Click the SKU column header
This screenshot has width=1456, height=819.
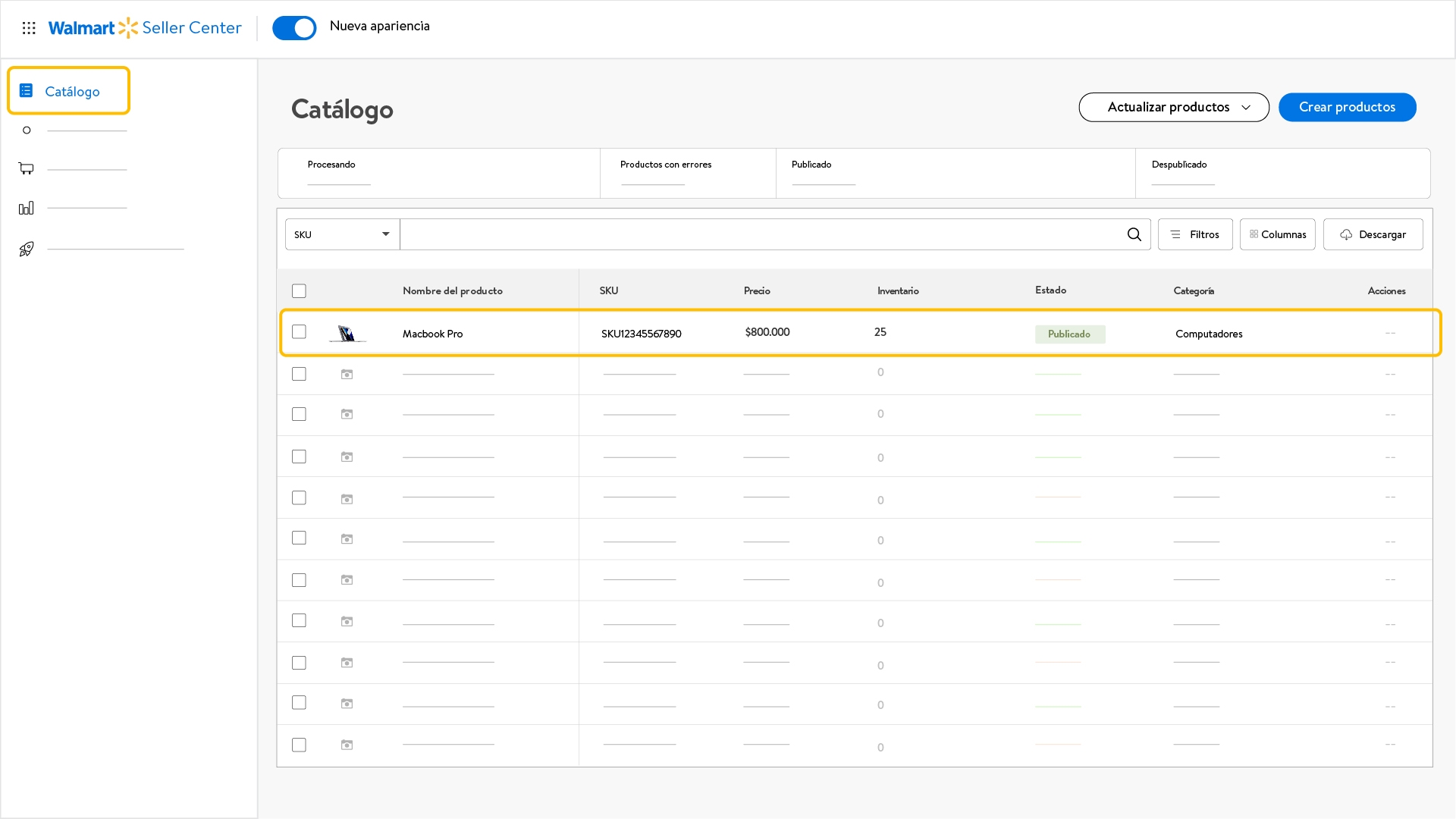(x=608, y=291)
